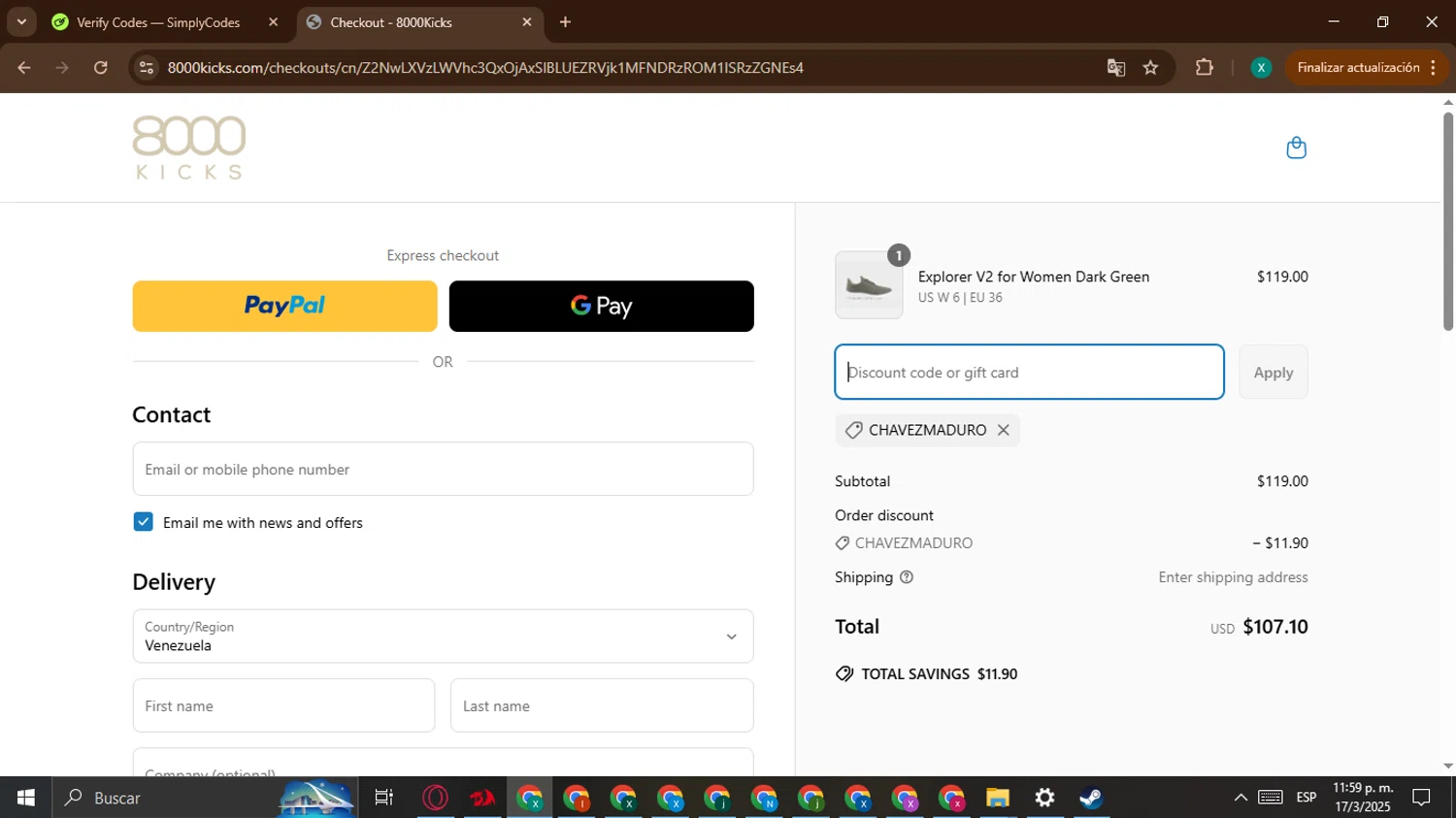Click the Explorer V2 for Women Dark Green title
The width and height of the screenshot is (1456, 818).
pos(1034,277)
